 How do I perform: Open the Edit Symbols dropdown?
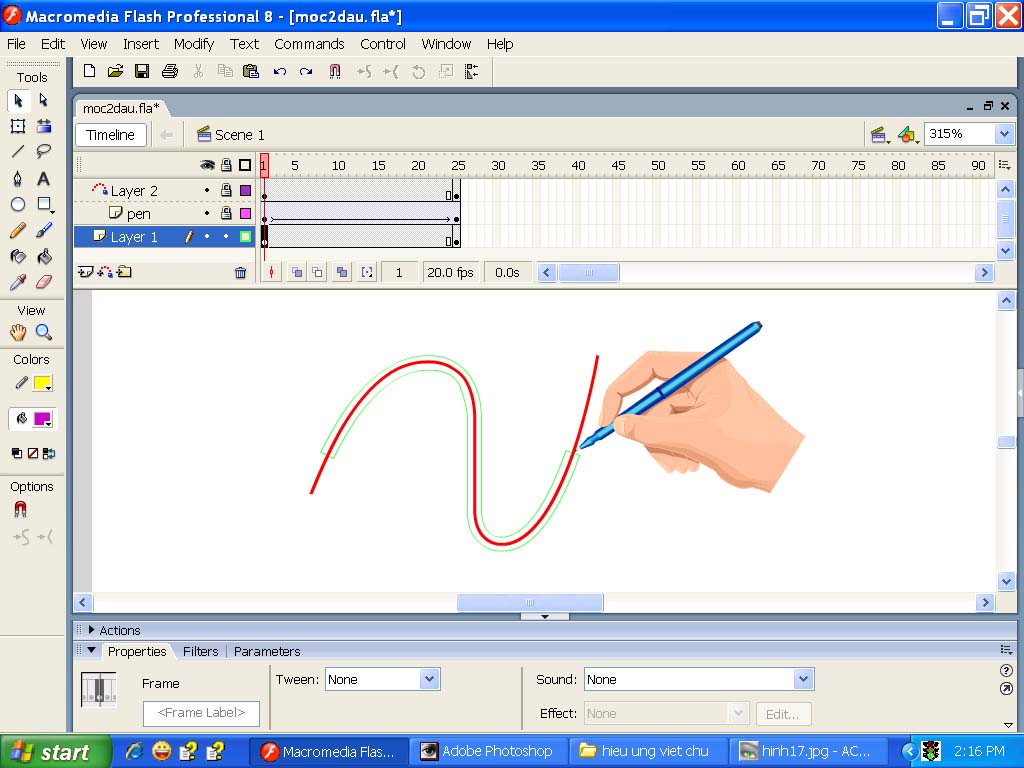click(x=907, y=135)
